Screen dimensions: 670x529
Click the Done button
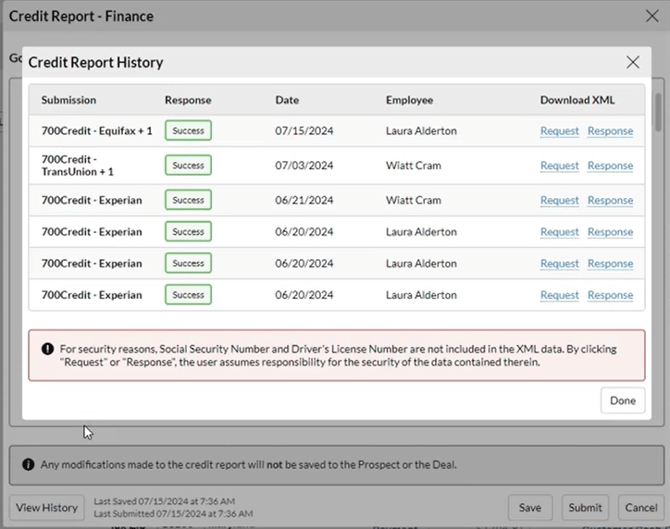(622, 400)
